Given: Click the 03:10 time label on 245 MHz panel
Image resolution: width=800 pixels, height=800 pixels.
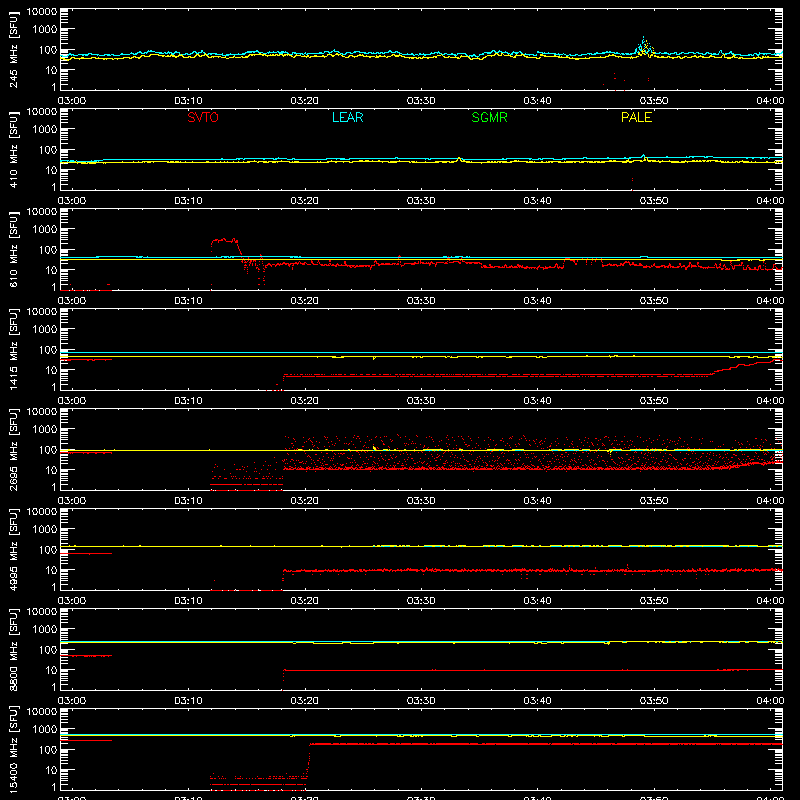Looking at the screenshot, I should (188, 101).
